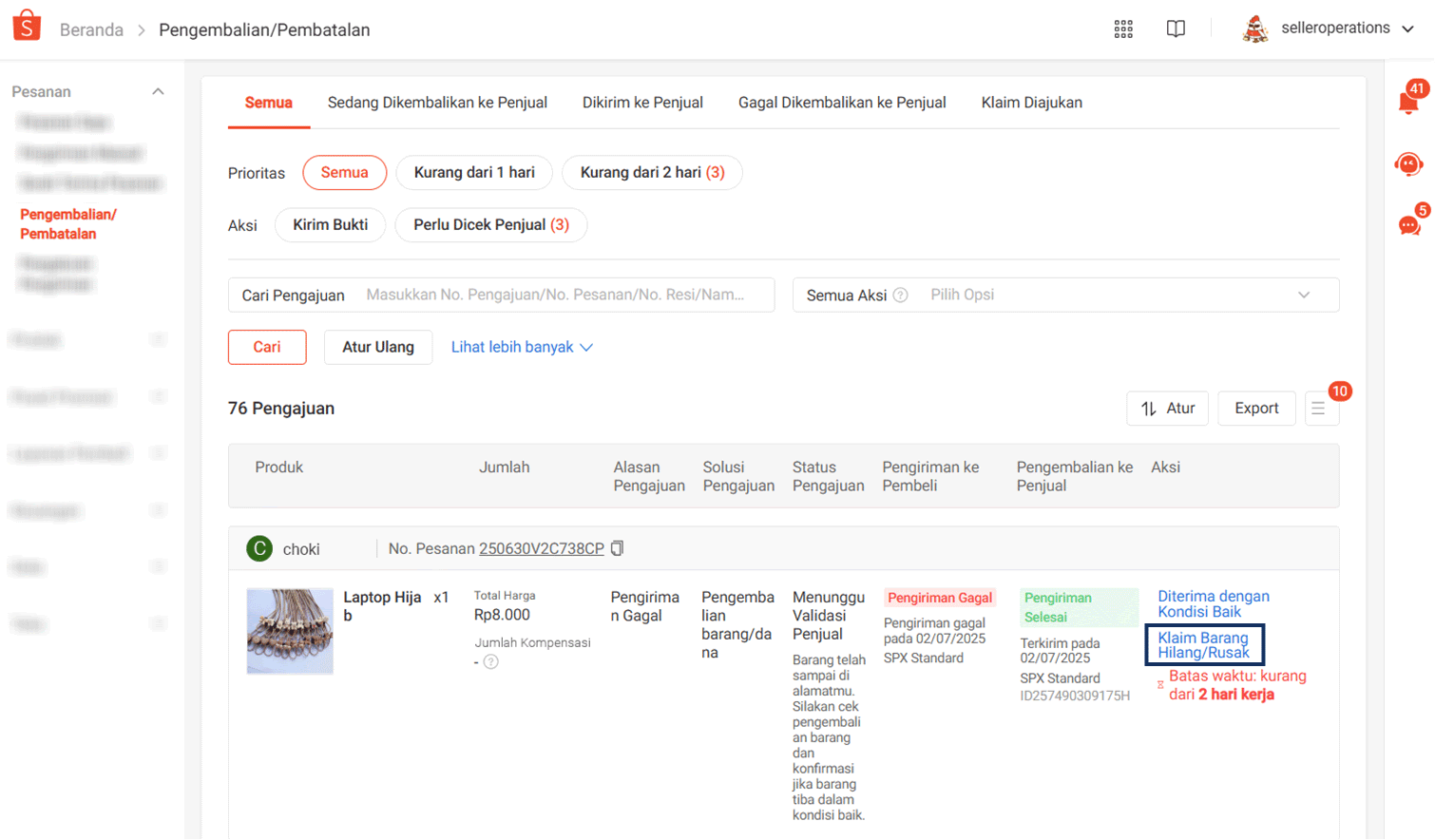Select Pengembalian/Pembatalan sidebar item

pos(68,223)
